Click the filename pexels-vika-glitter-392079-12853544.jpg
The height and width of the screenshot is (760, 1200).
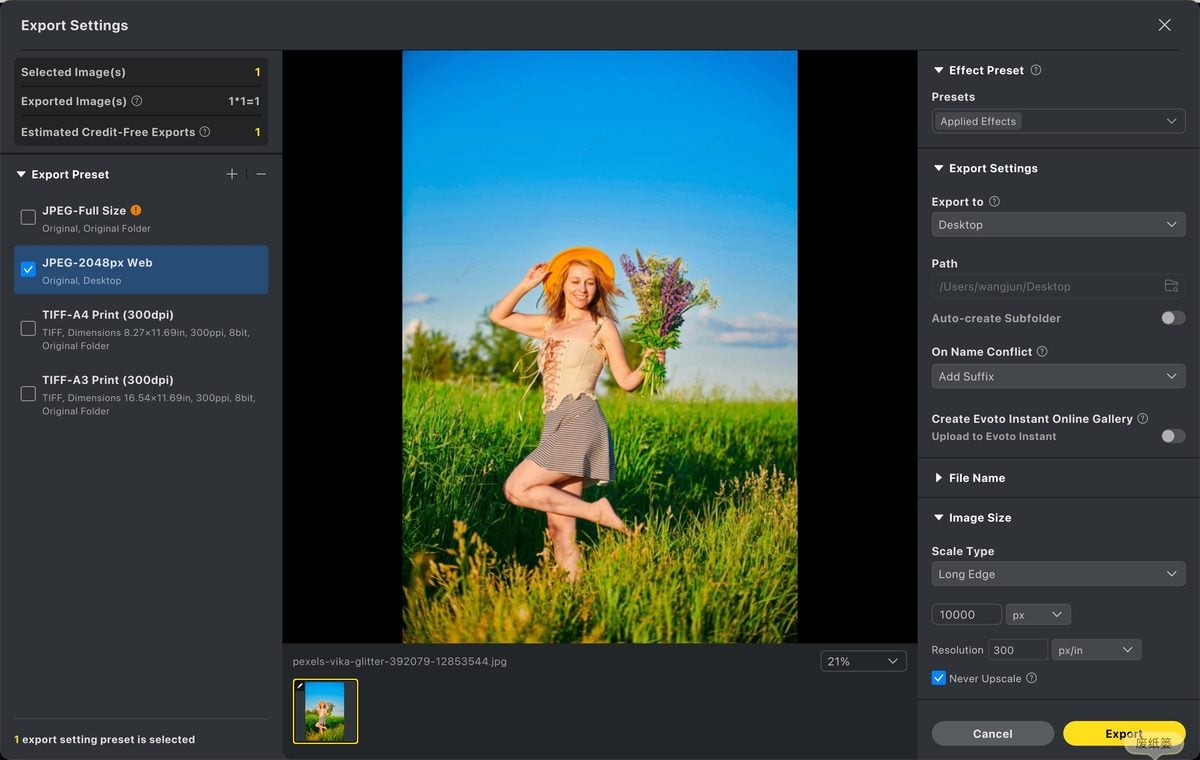pos(400,661)
